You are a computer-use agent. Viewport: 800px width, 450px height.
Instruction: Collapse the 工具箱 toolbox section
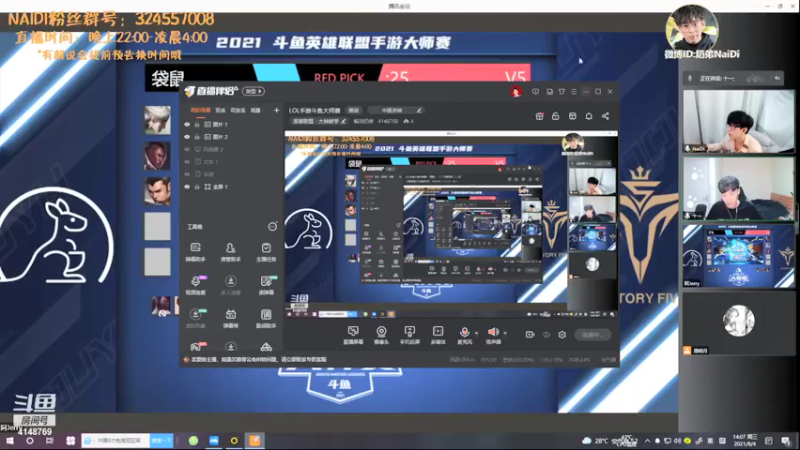pyautogui.click(x=272, y=227)
